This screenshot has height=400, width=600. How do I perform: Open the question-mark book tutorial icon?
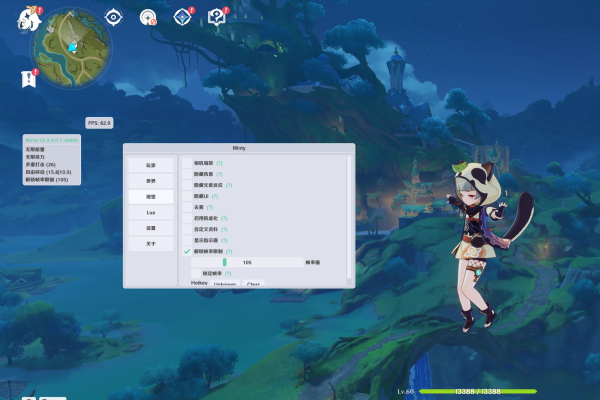point(217,17)
